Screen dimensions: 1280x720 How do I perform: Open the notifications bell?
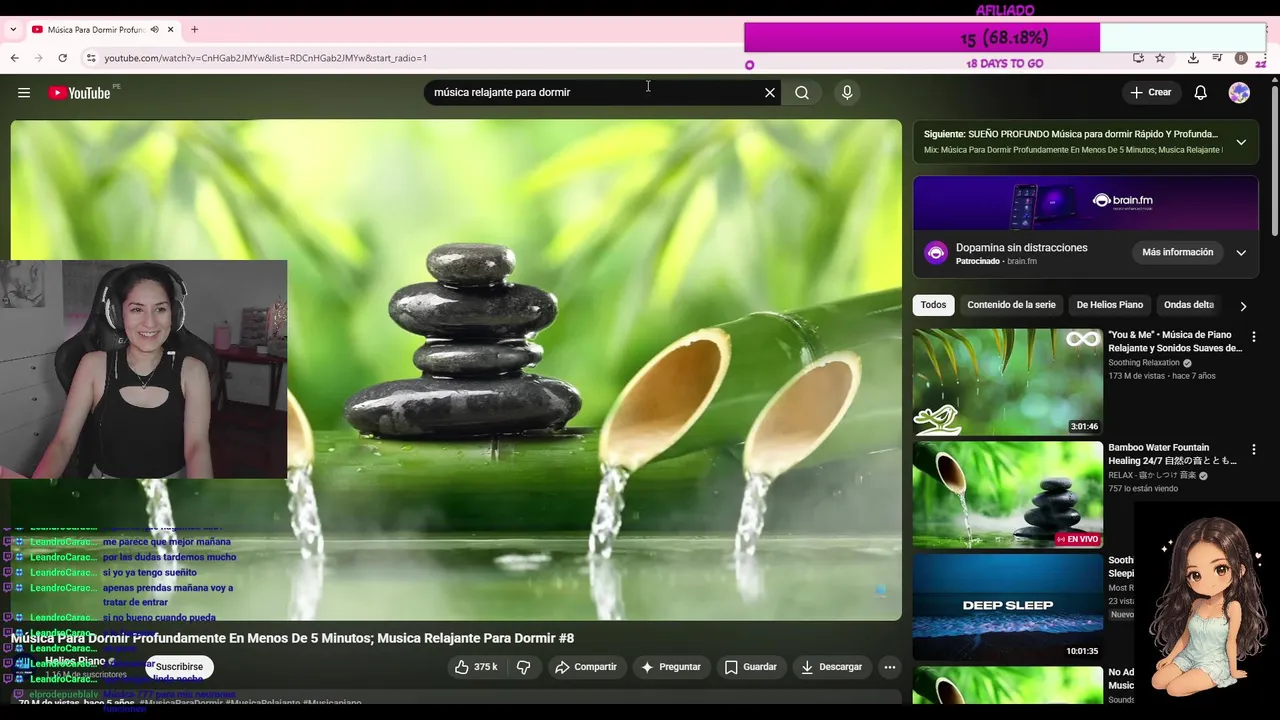click(x=1200, y=93)
